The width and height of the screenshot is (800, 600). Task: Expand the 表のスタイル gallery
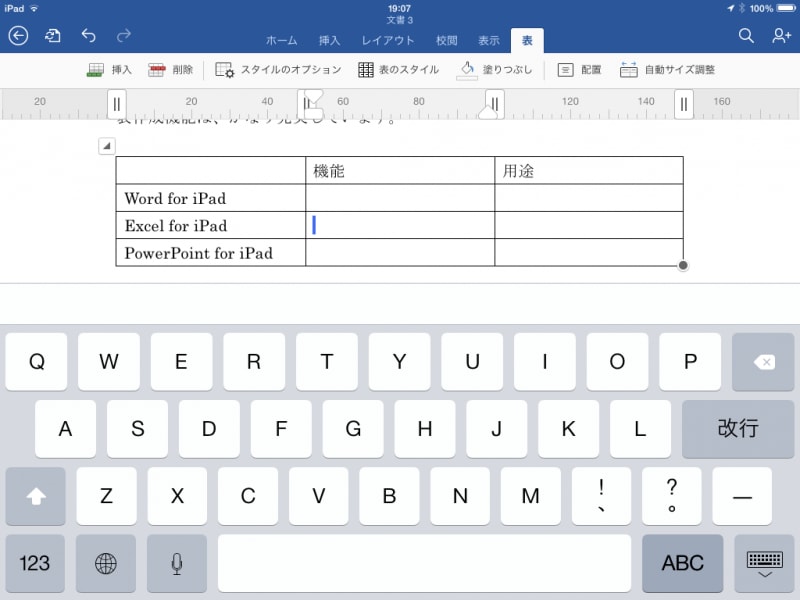(x=398, y=70)
